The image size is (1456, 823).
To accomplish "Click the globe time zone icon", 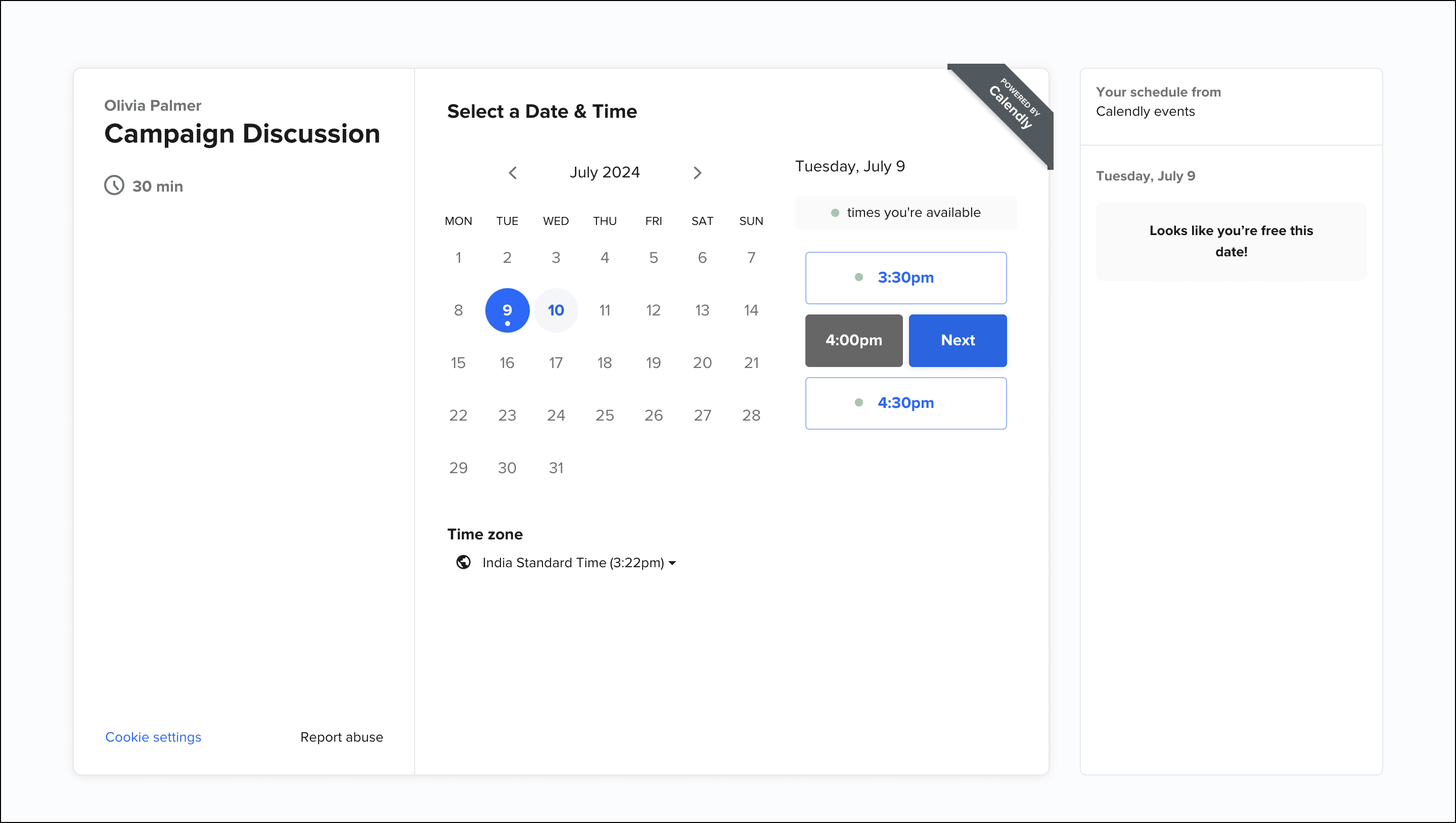I will point(464,563).
